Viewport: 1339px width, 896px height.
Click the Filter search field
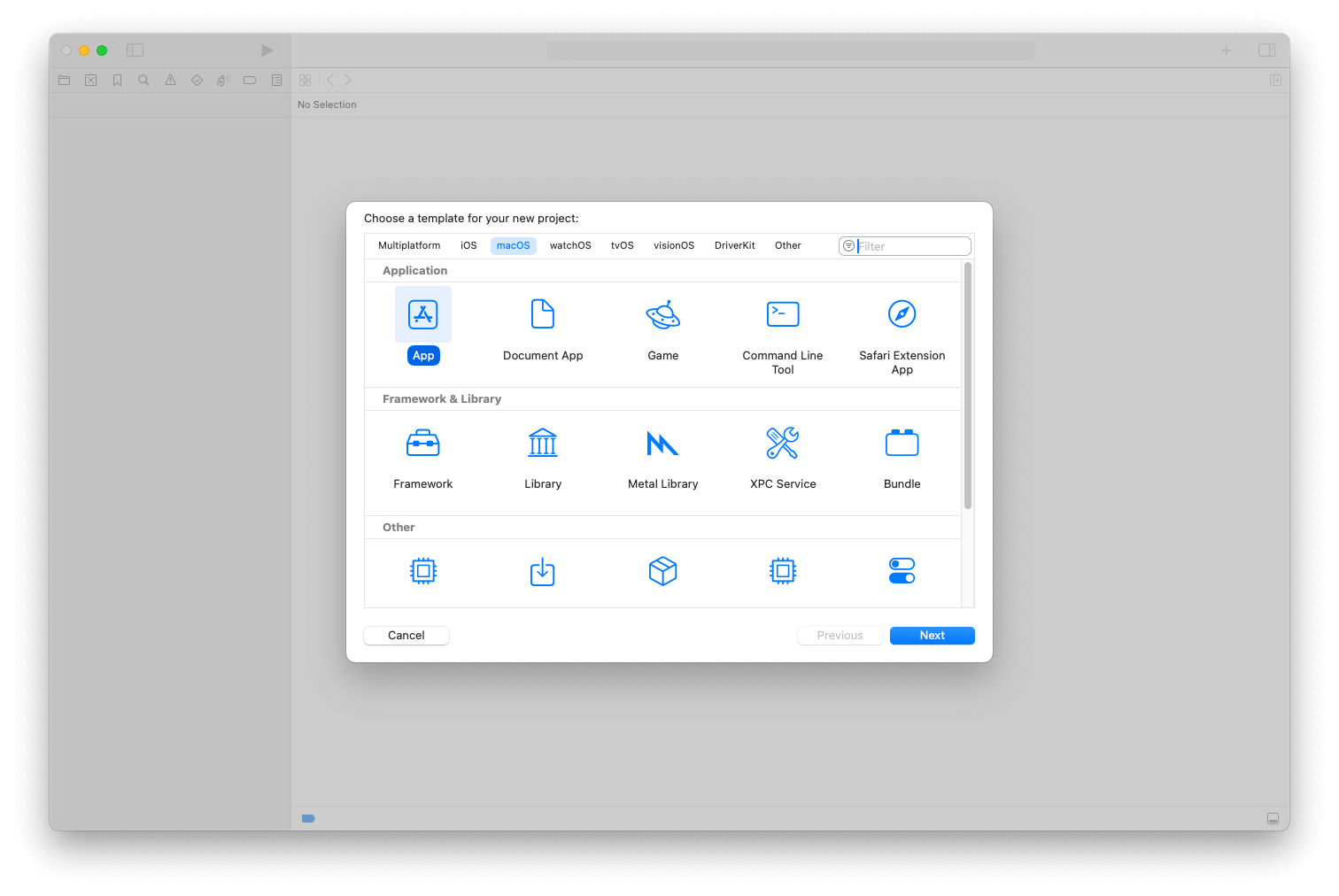tap(905, 246)
